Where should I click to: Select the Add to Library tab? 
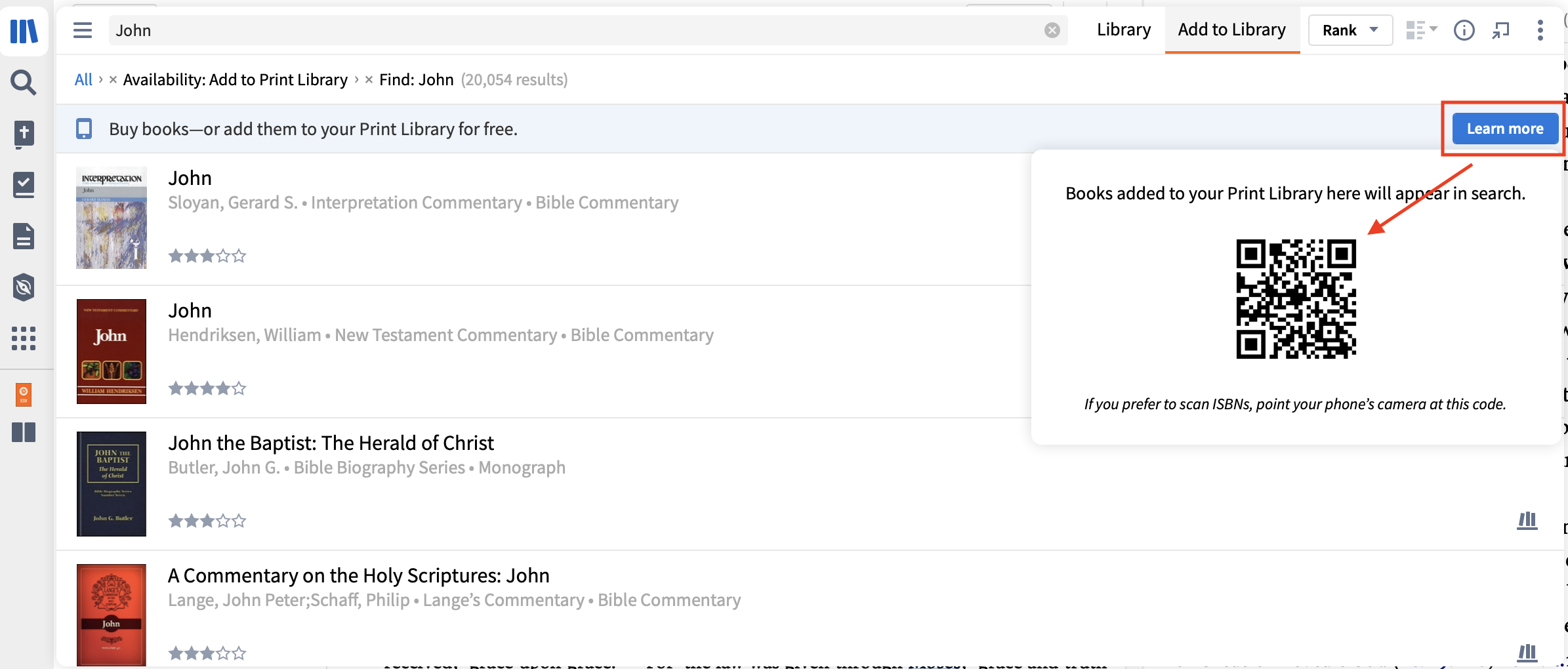(1231, 30)
